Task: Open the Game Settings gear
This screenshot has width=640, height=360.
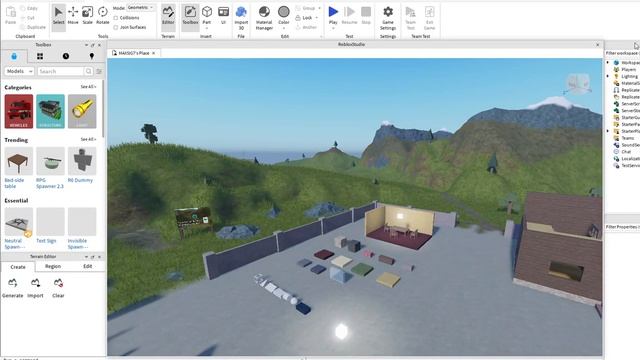Action: (388, 18)
